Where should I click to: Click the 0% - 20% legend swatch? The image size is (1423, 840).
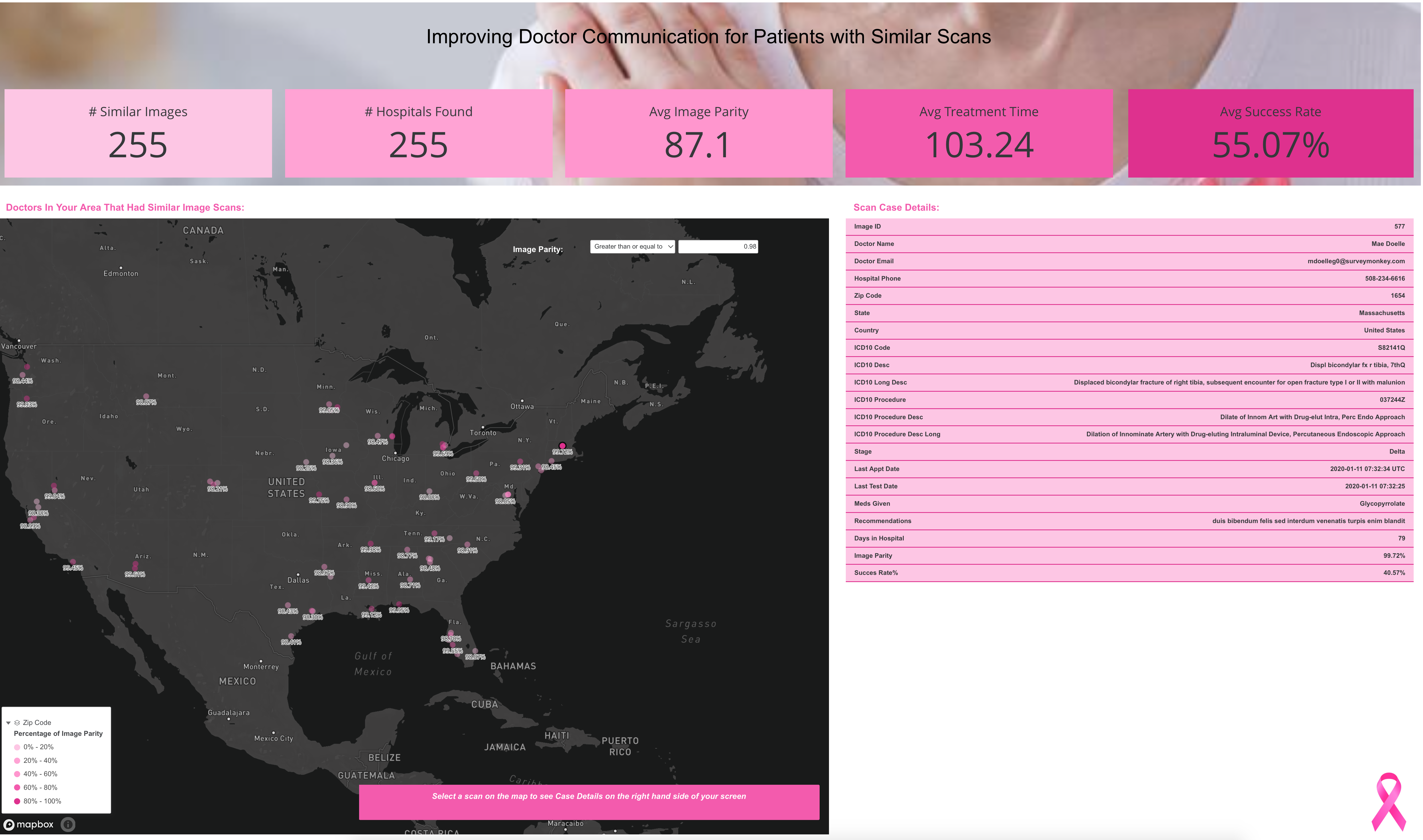(17, 747)
